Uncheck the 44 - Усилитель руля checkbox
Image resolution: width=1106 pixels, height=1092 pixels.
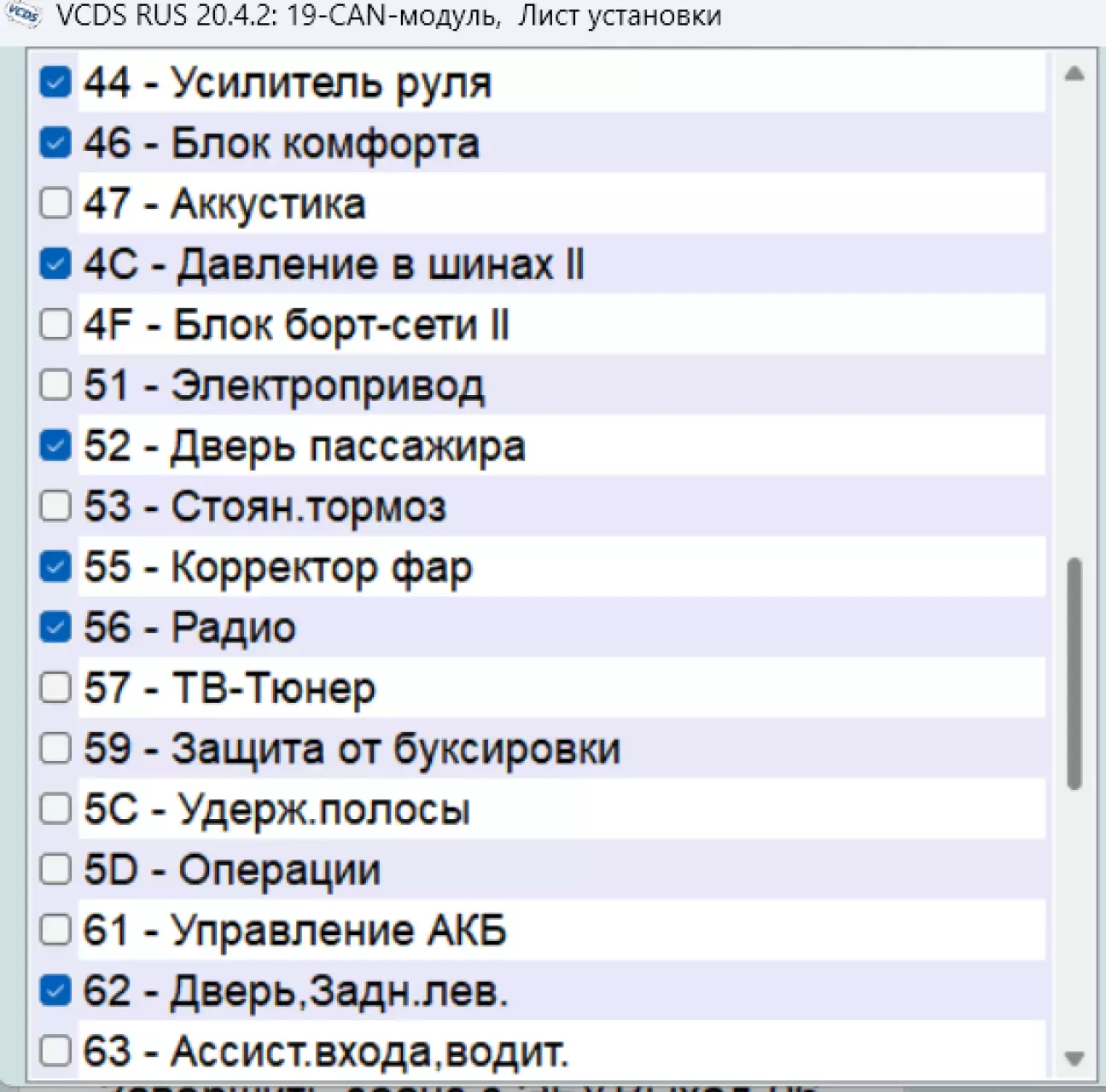[x=55, y=82]
